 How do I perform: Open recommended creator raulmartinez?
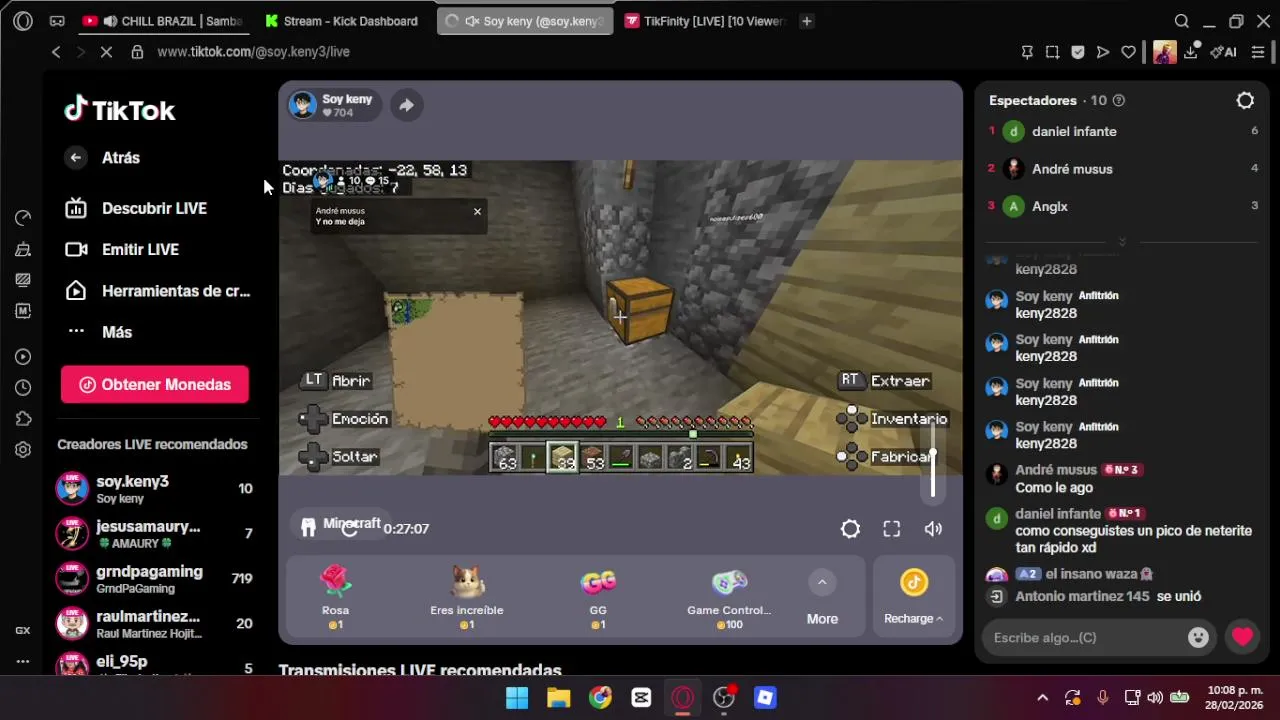point(154,623)
